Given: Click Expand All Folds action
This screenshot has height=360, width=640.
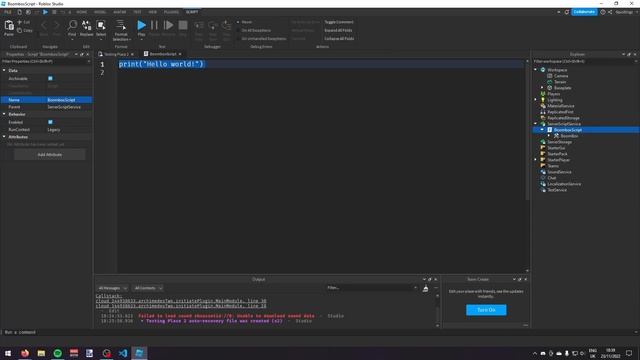Looking at the screenshot, I should 338,30.
